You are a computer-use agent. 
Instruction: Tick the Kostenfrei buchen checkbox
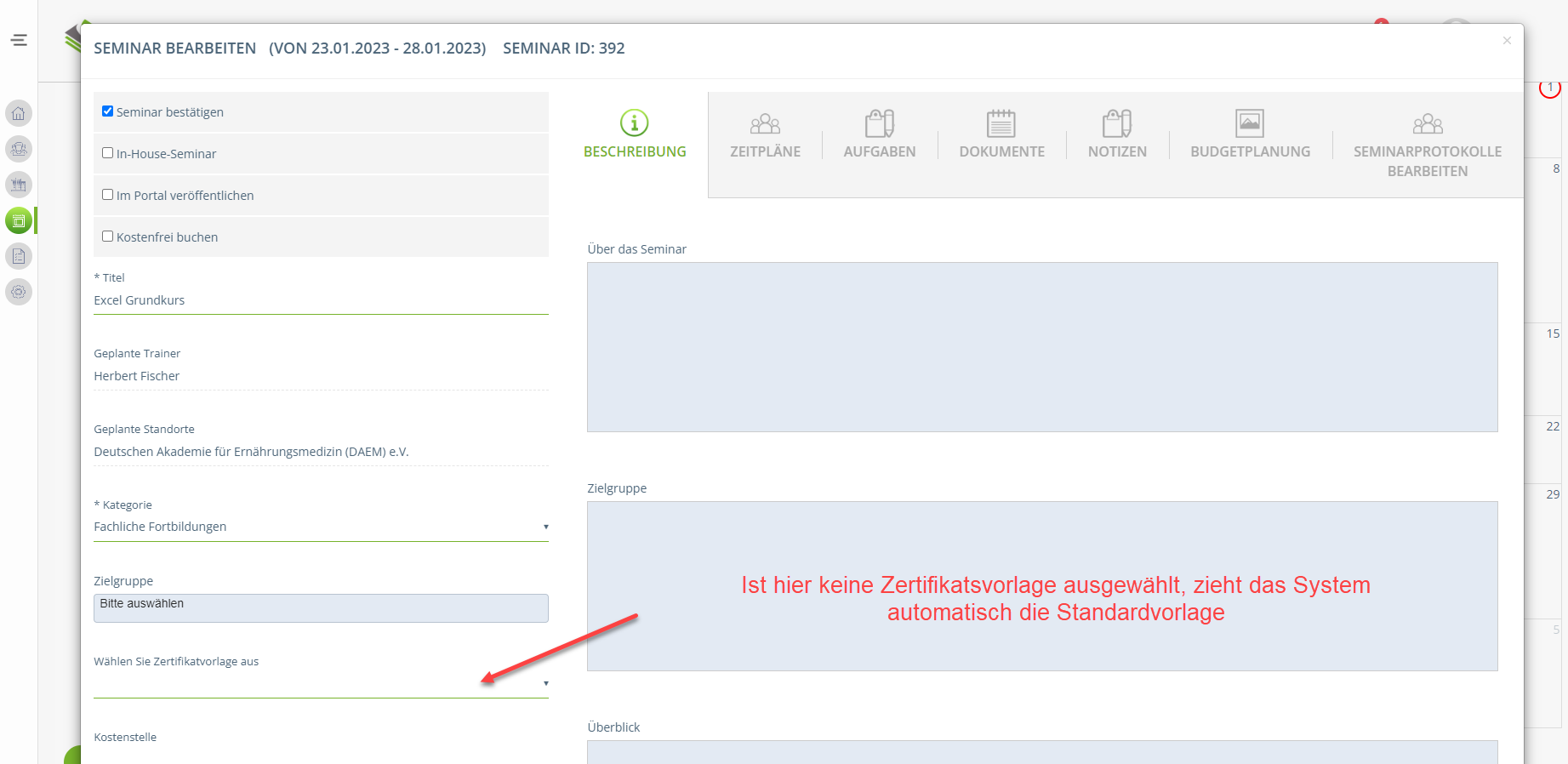tap(108, 237)
